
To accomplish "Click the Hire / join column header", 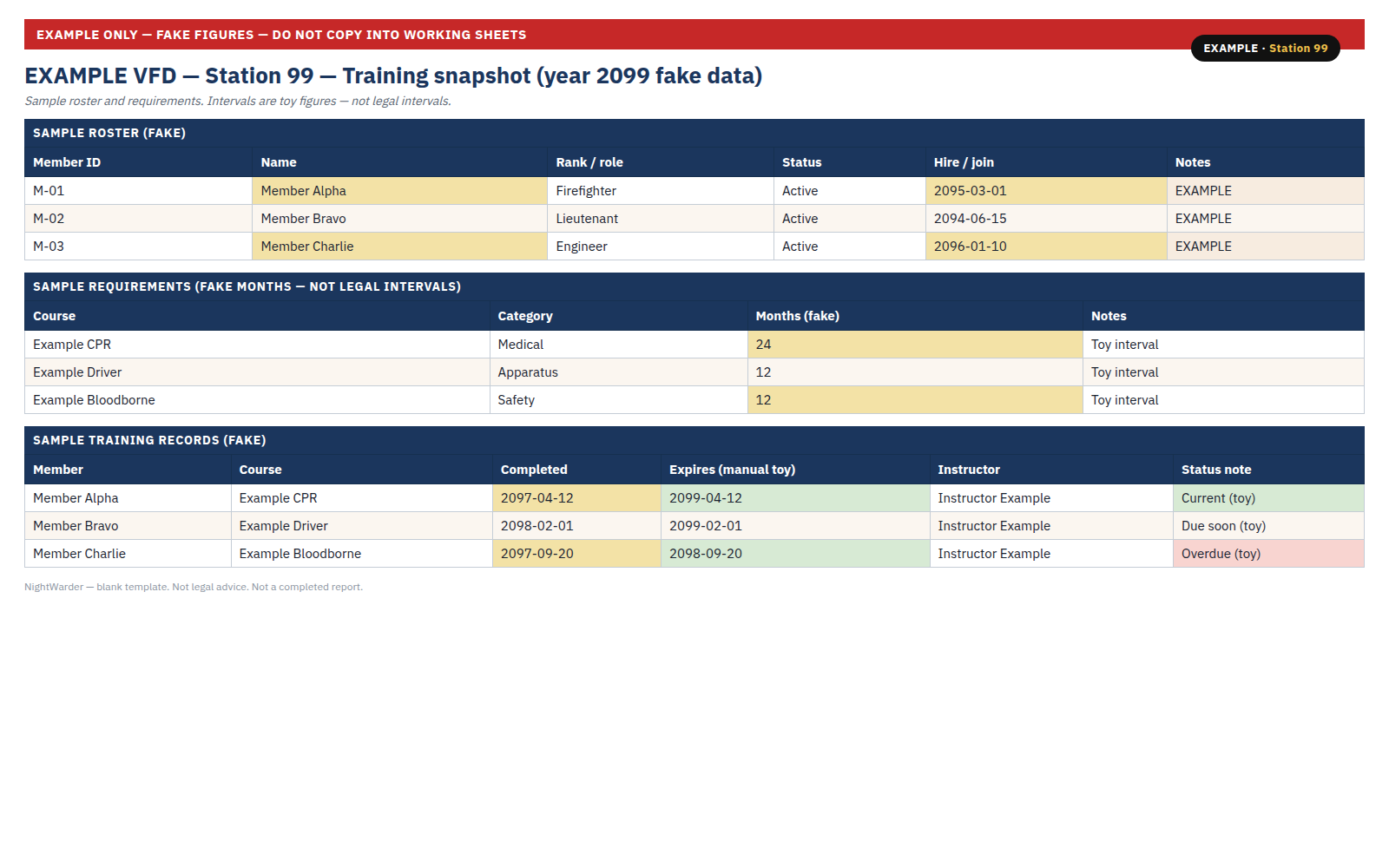I will [x=1046, y=162].
